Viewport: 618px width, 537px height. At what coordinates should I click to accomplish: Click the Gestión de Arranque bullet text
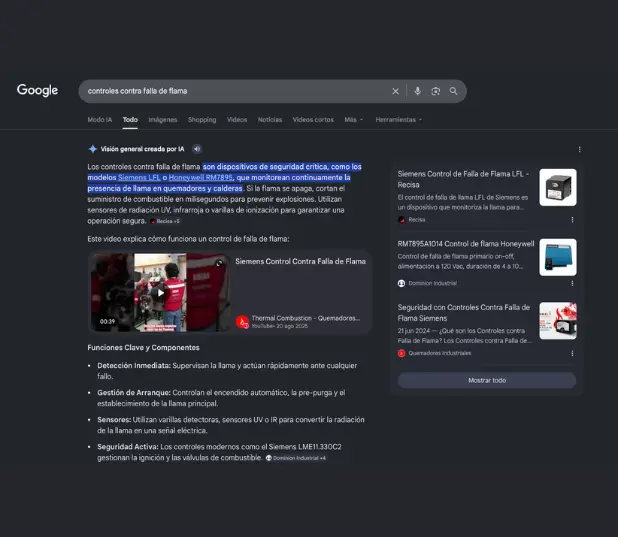[221, 398]
